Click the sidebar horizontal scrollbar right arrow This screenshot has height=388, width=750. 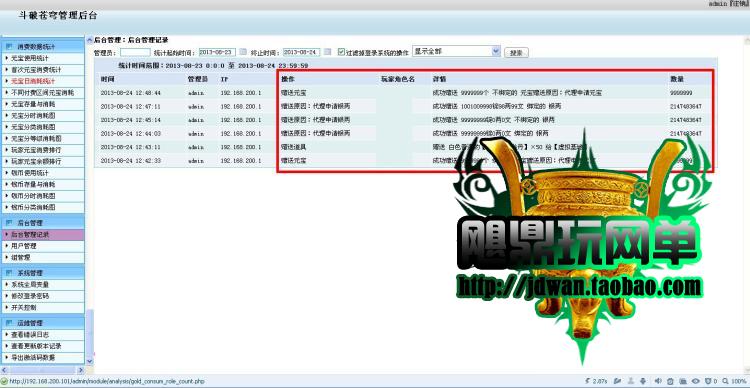[80, 370]
